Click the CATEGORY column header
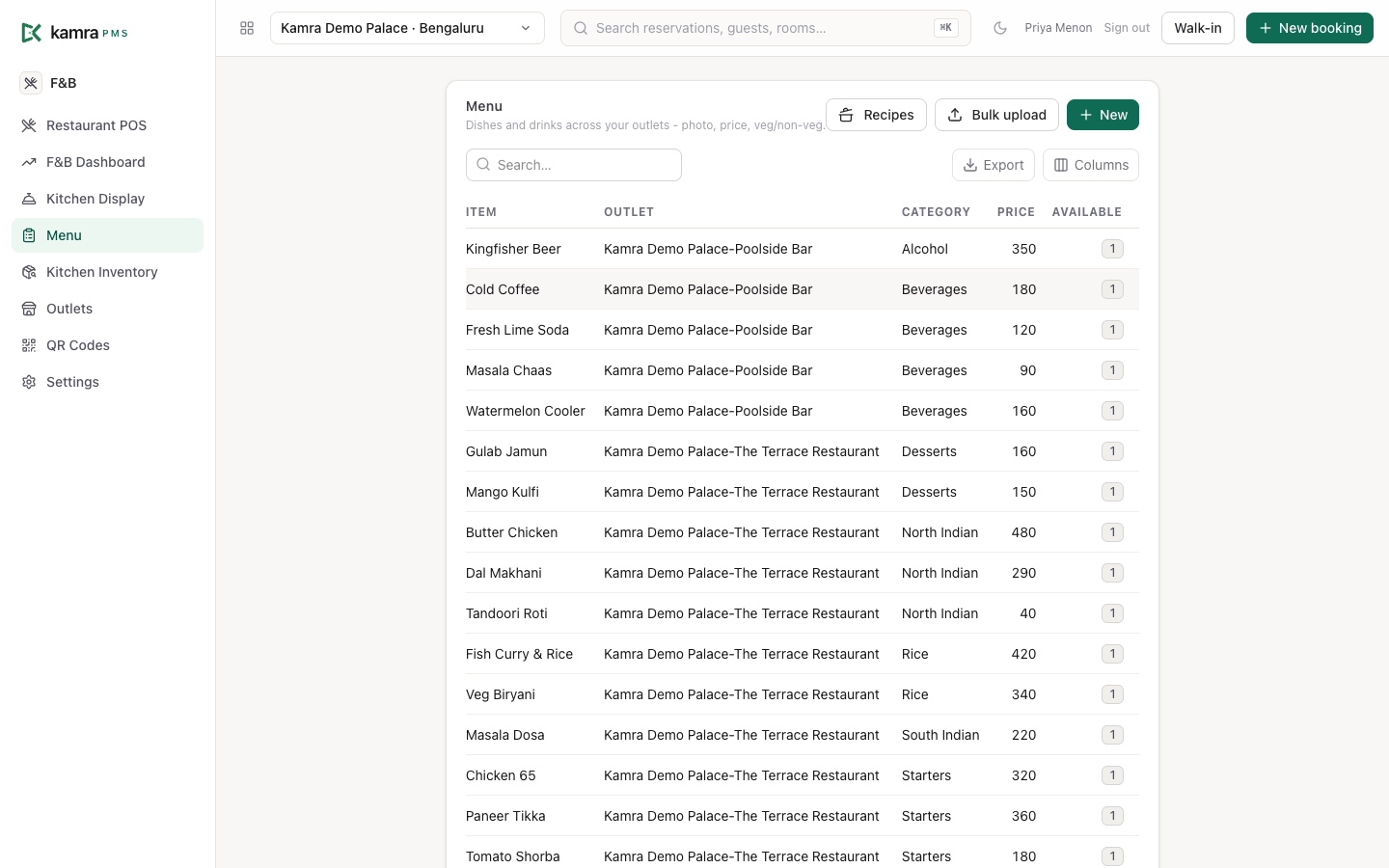Image resolution: width=1389 pixels, height=868 pixels. (x=936, y=212)
